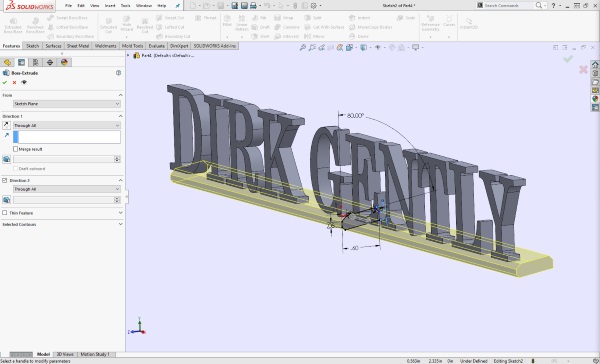Switch to the Evaluate ribbon tab
This screenshot has width=600, height=364.
point(157,46)
